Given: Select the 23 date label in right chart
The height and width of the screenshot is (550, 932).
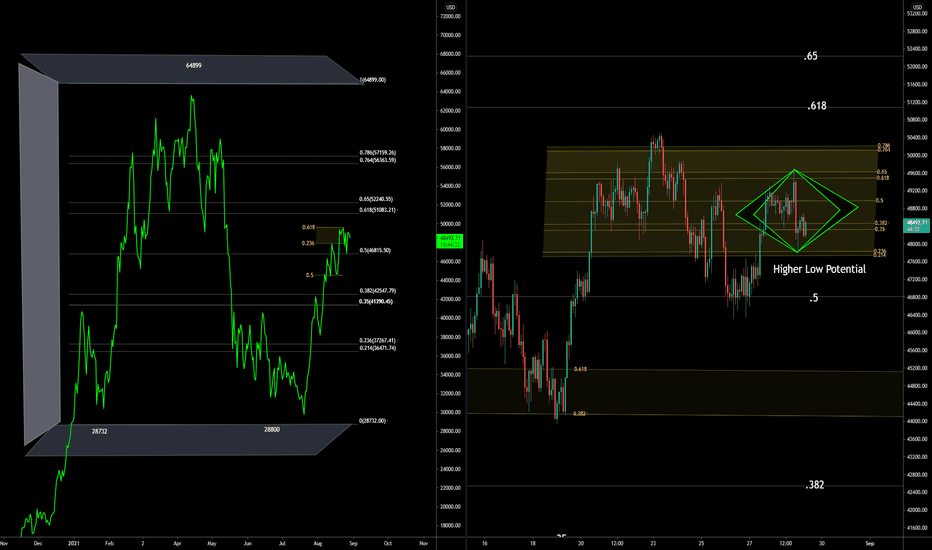Looking at the screenshot, I should (x=653, y=543).
